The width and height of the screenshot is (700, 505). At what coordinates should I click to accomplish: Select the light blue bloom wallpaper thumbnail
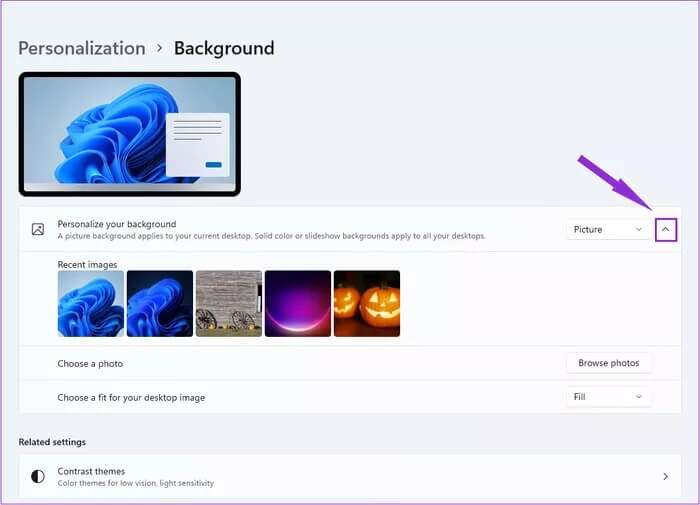coord(91,304)
